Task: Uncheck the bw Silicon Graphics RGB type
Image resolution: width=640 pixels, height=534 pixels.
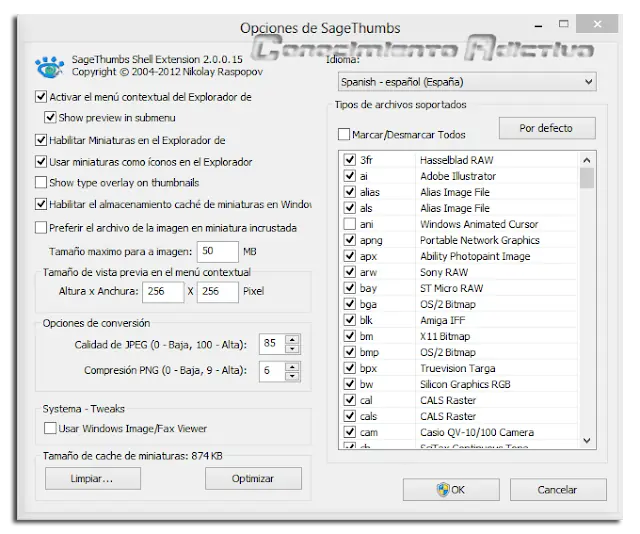Action: click(349, 384)
